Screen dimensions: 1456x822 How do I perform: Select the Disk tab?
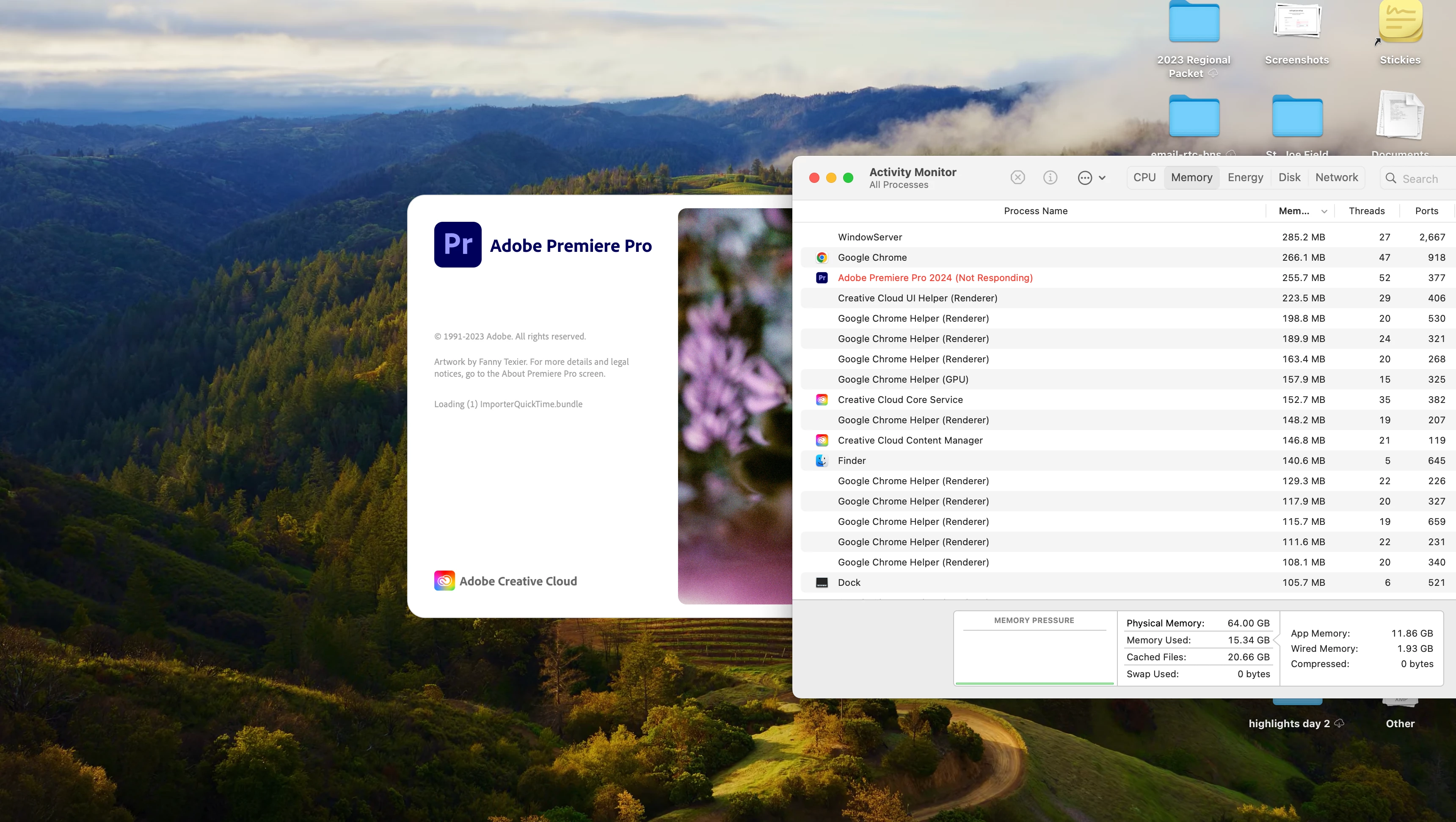1289,177
